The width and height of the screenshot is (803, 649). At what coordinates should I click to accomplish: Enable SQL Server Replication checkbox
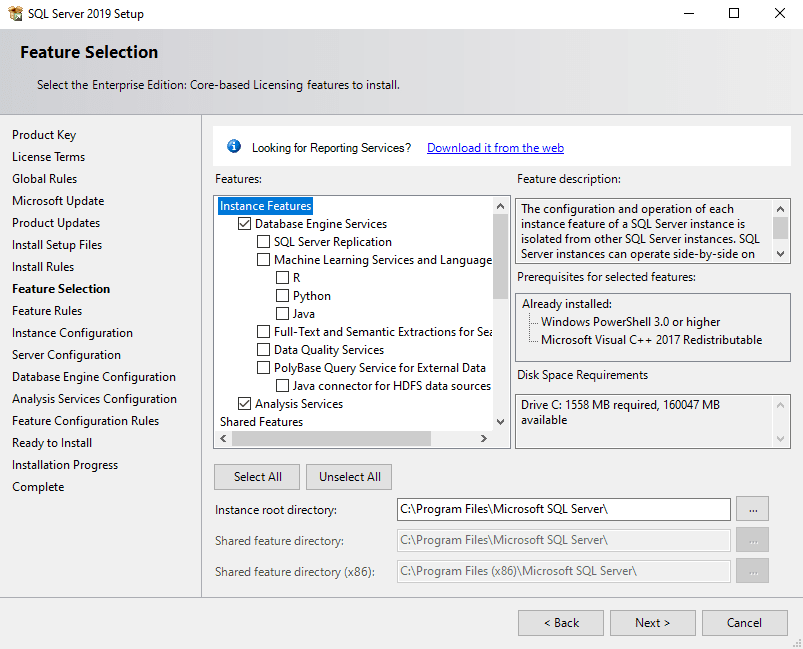click(x=263, y=242)
